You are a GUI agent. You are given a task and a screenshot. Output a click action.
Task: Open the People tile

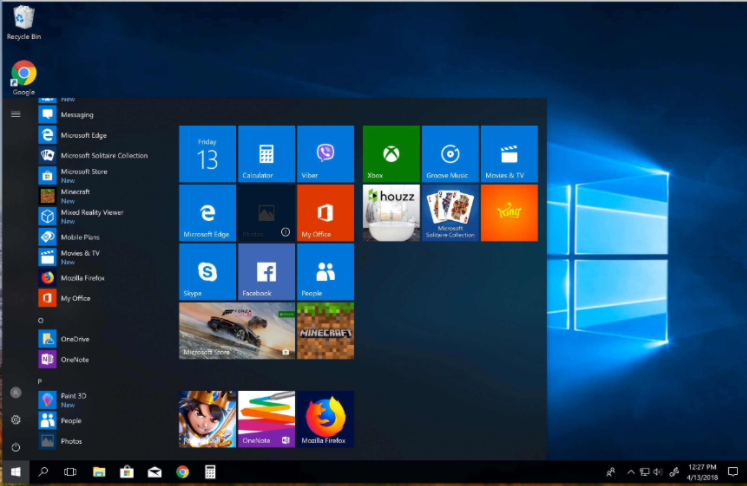coord(325,272)
